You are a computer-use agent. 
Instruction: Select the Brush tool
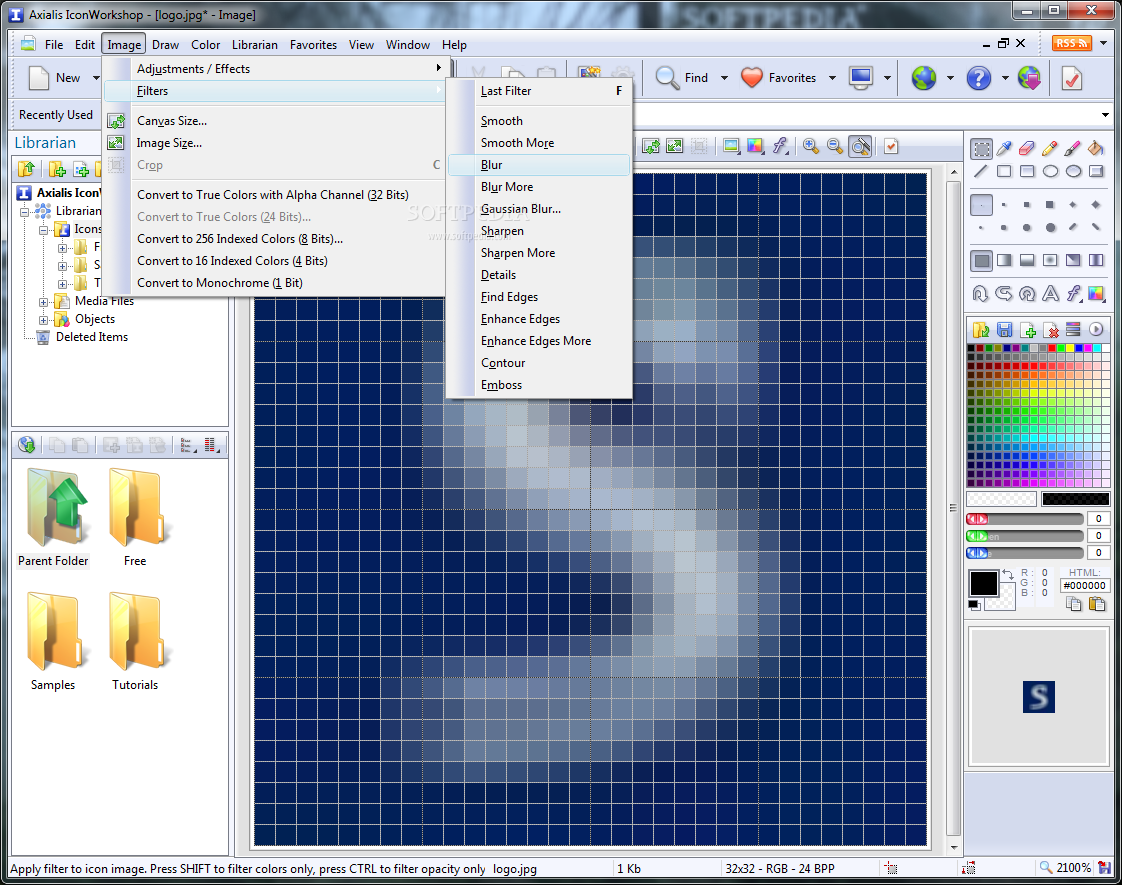1073,149
